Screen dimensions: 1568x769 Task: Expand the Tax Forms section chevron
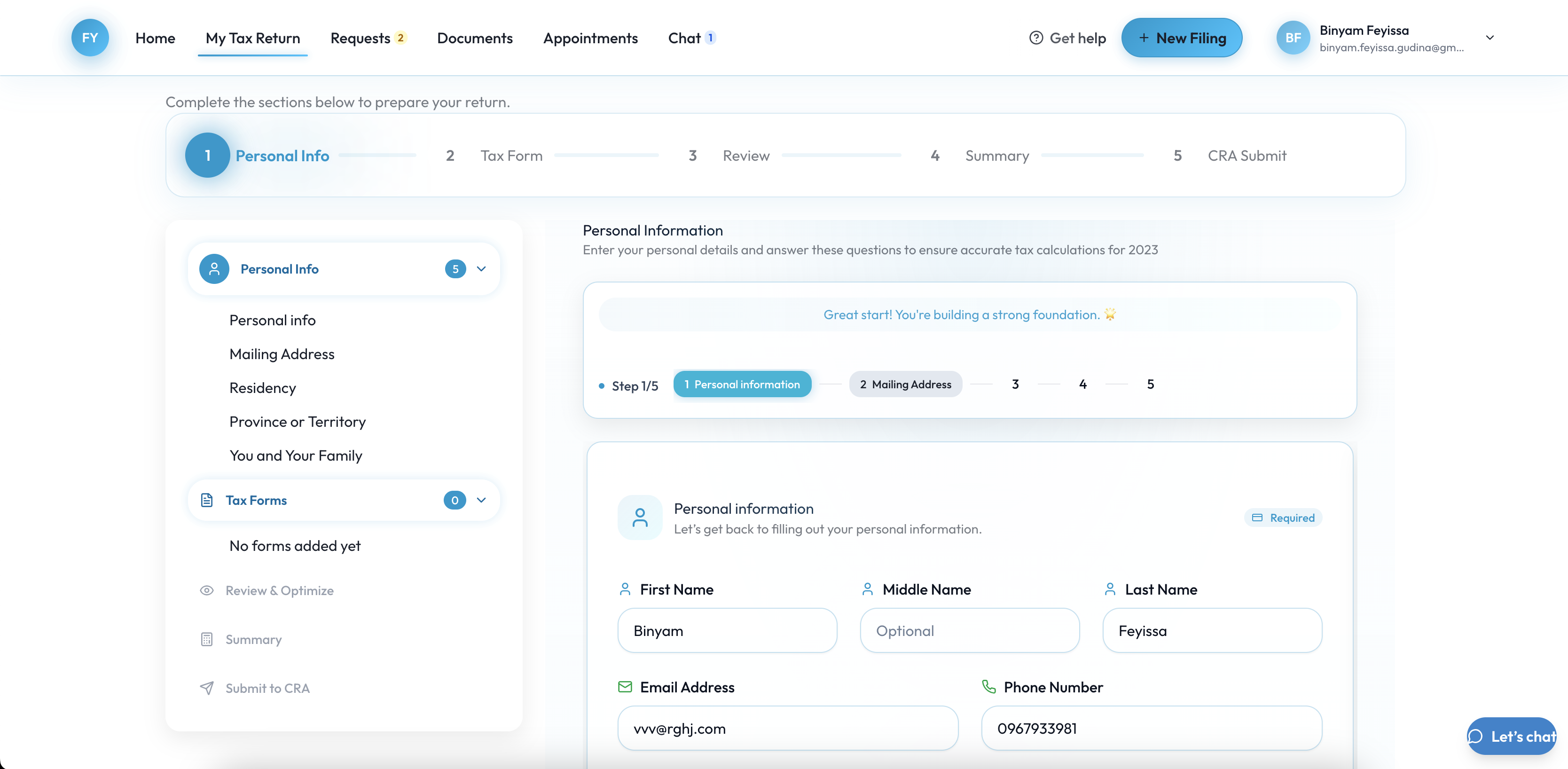point(481,500)
